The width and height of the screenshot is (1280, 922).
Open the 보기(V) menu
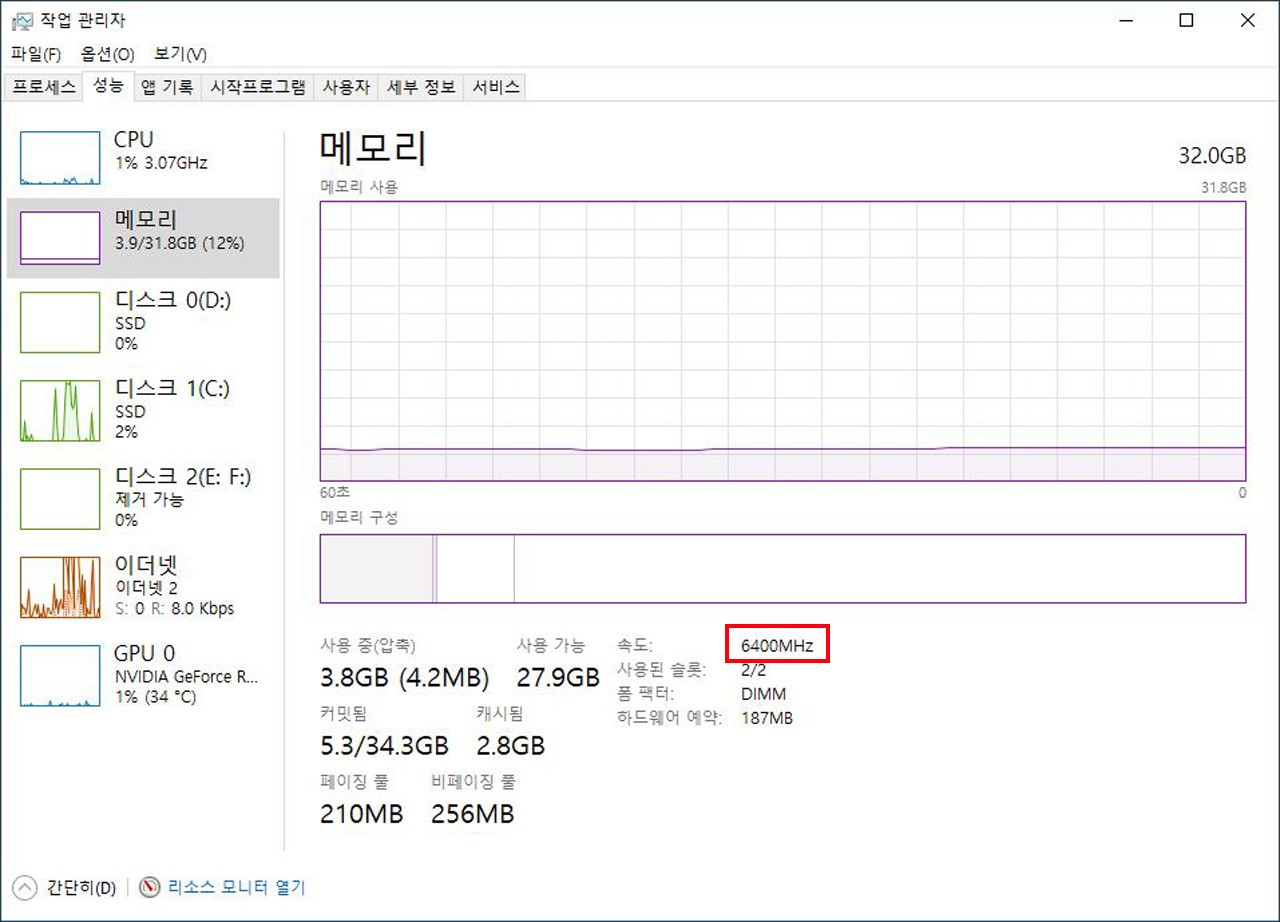tap(180, 54)
